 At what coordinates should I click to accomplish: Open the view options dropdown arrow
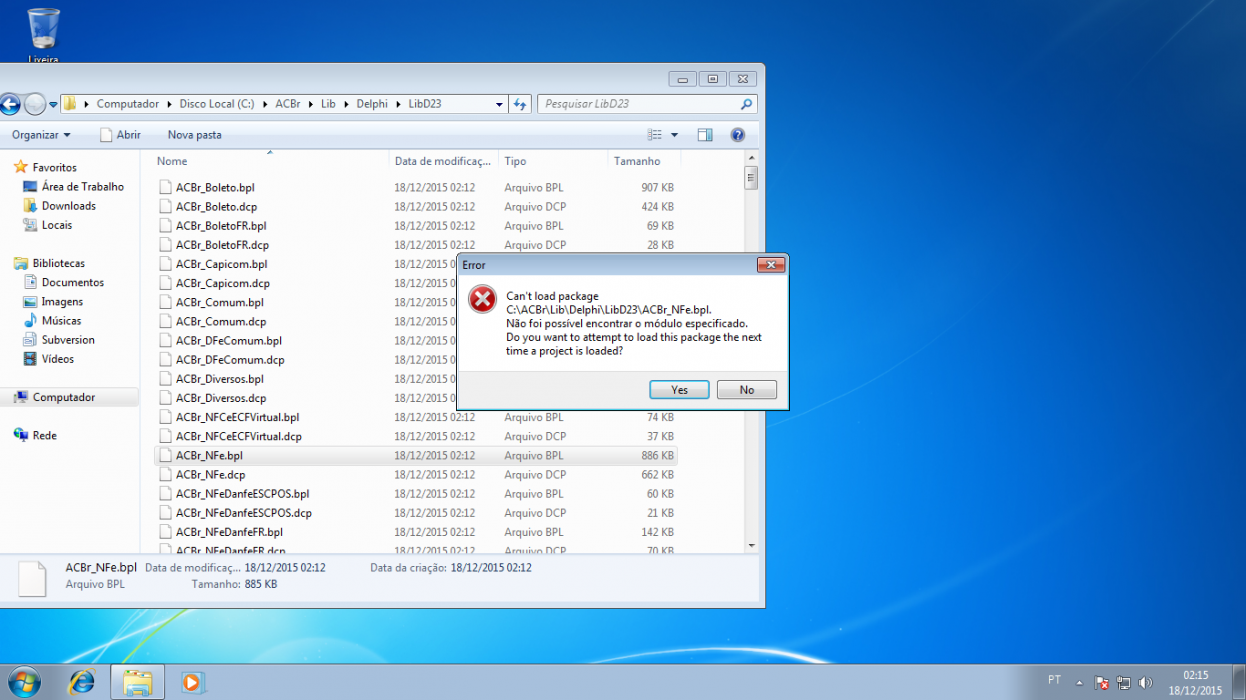[x=674, y=135]
